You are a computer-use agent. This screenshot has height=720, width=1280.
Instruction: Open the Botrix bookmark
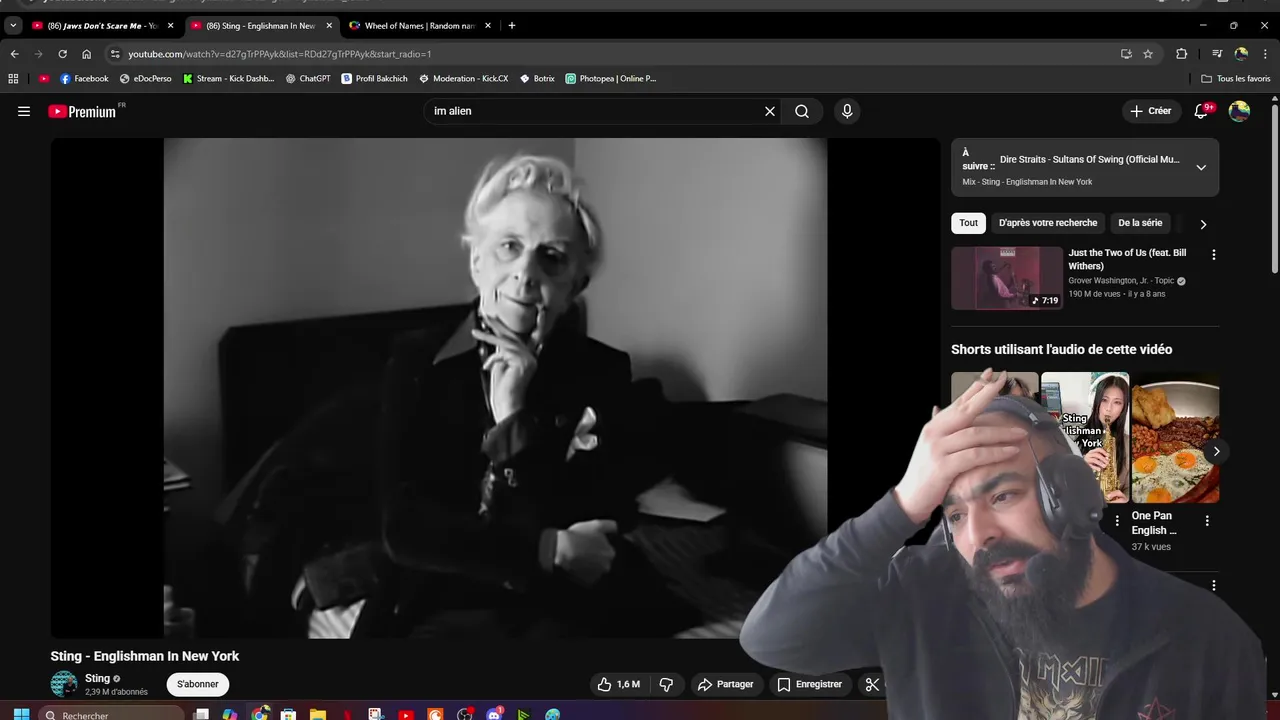537,78
